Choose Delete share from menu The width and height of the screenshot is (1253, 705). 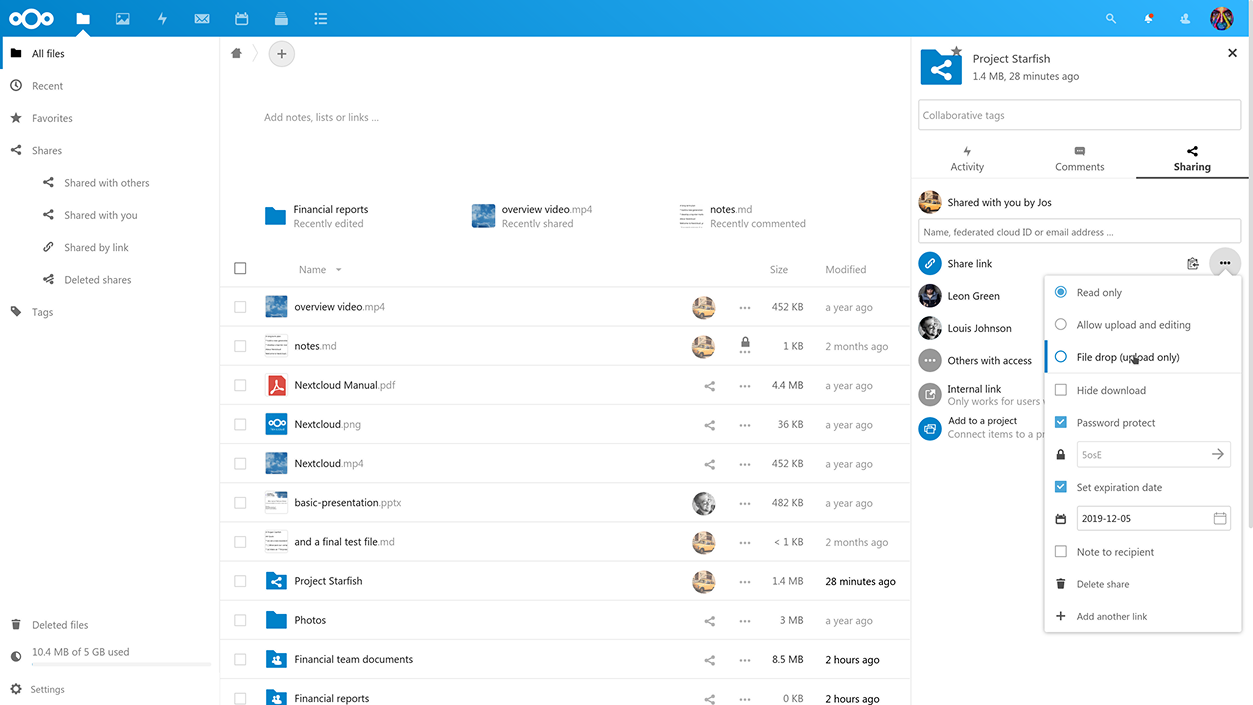click(1102, 584)
